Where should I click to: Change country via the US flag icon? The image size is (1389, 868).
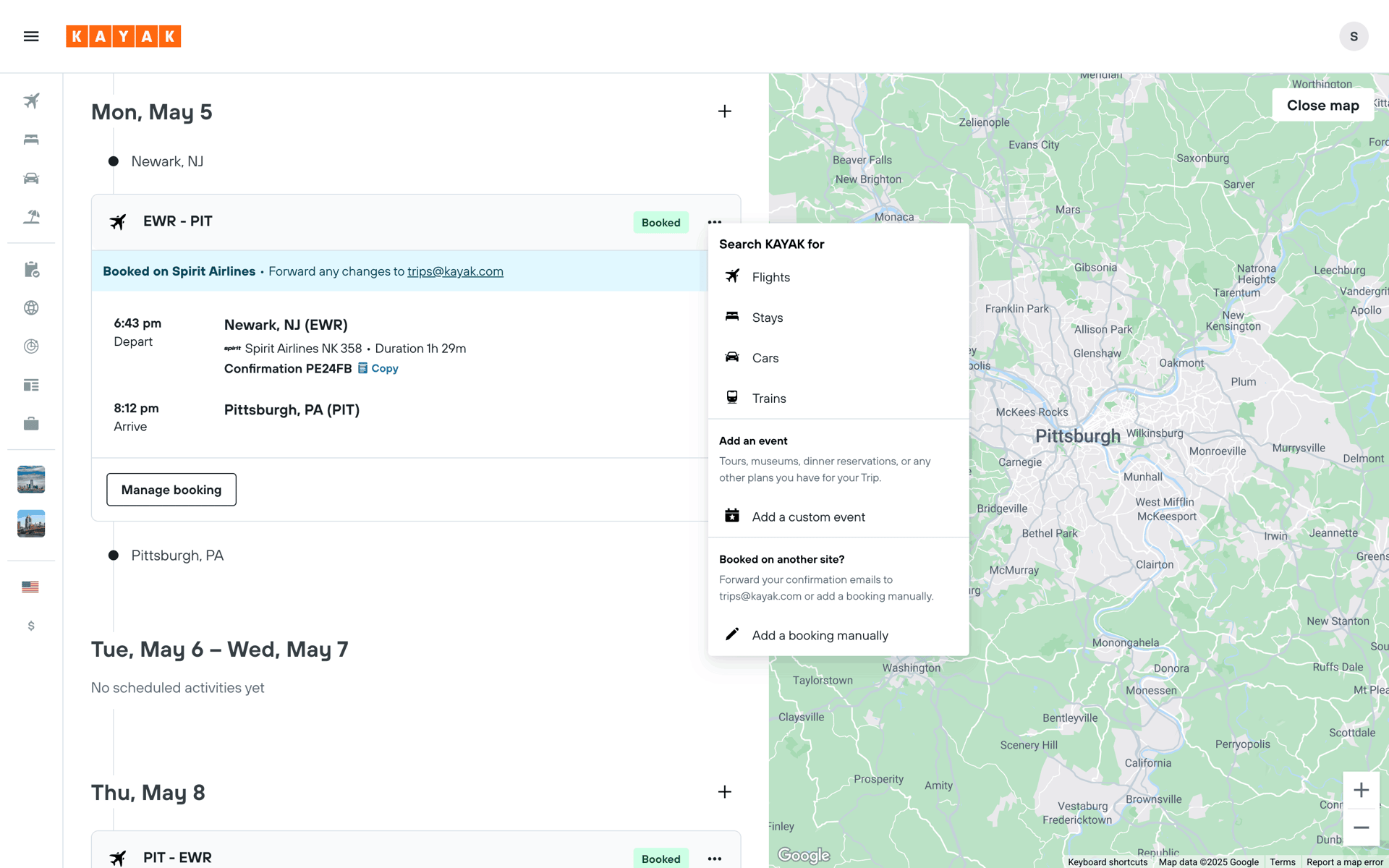pos(30,587)
